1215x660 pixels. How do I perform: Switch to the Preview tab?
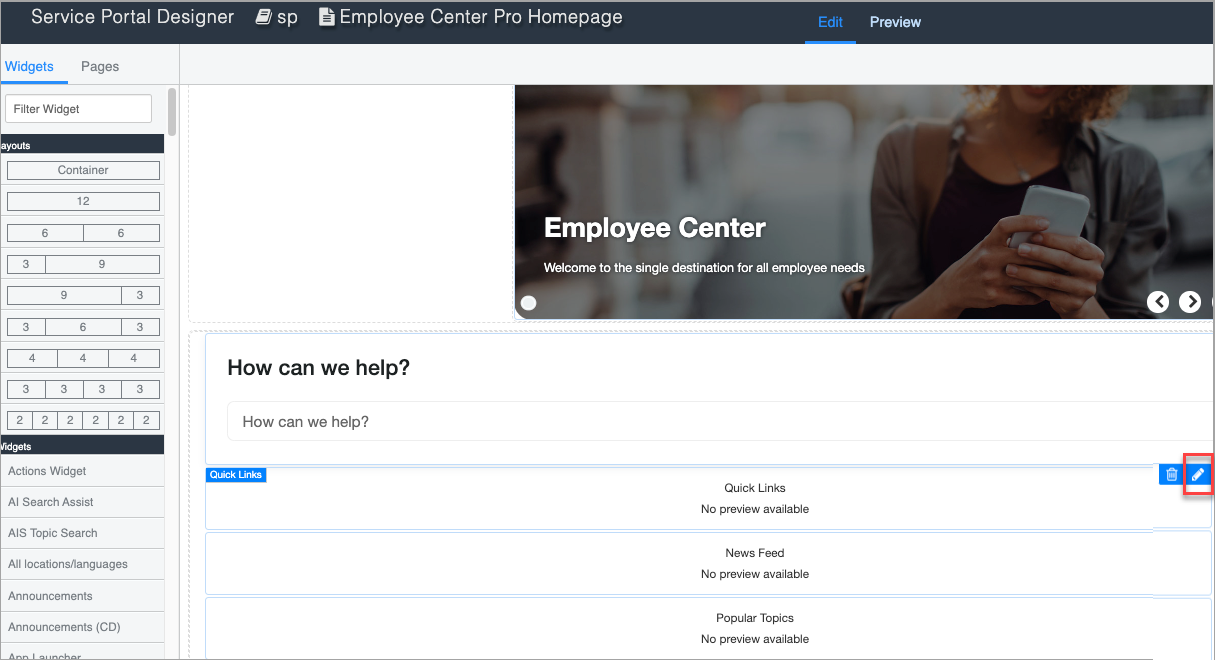895,22
